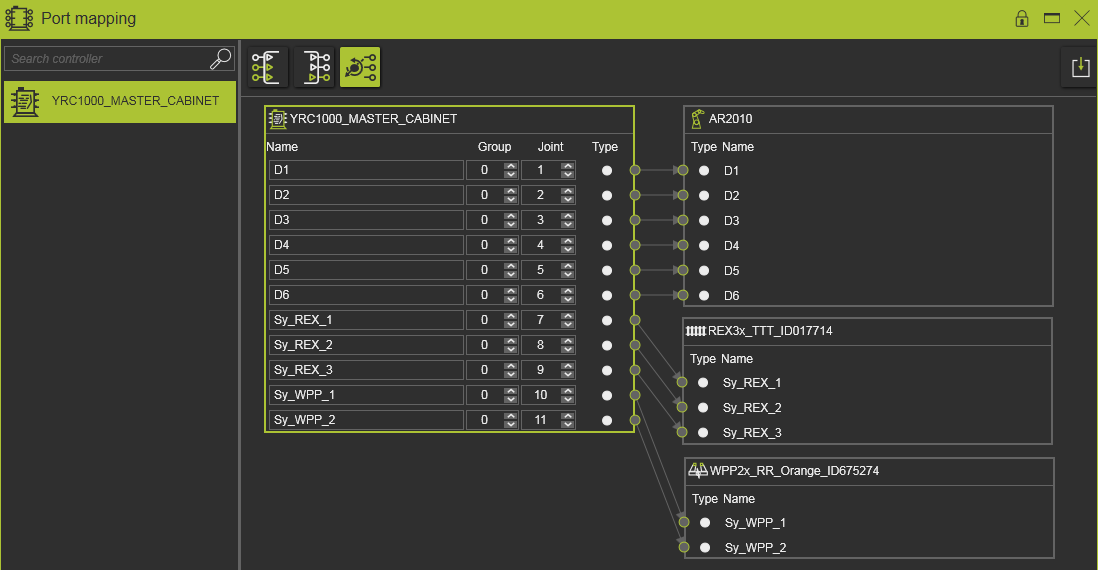Click the input port connector of AR2010 D6
The width and height of the screenshot is (1098, 570).
[x=683, y=295]
